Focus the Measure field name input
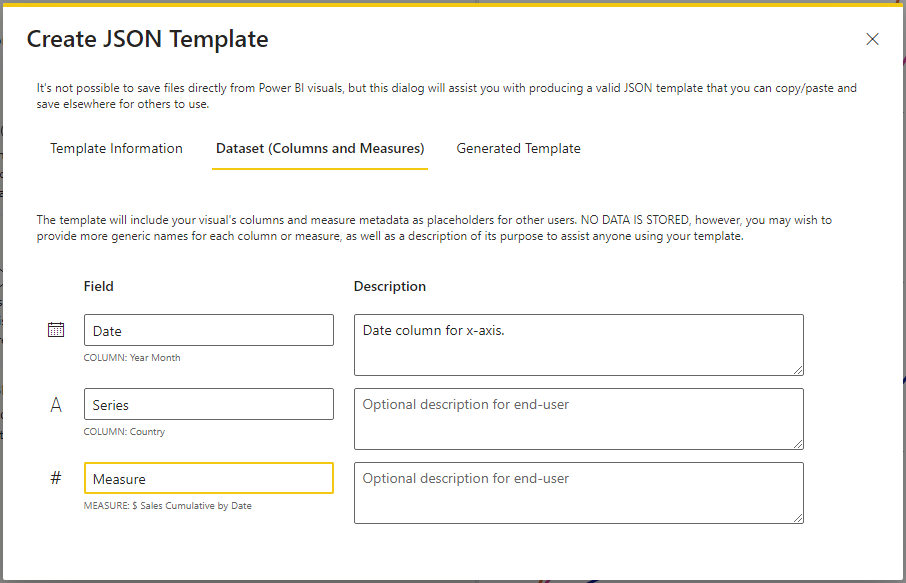Screen dimensions: 906x583 click(x=209, y=478)
